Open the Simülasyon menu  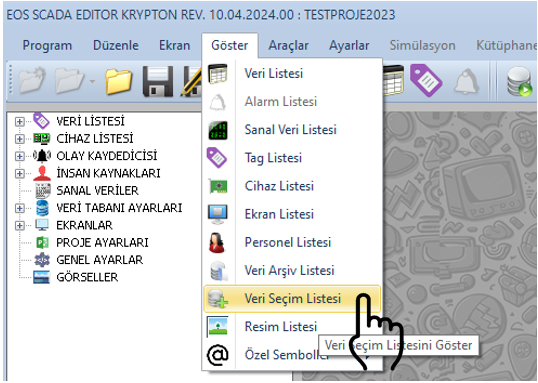[422, 45]
